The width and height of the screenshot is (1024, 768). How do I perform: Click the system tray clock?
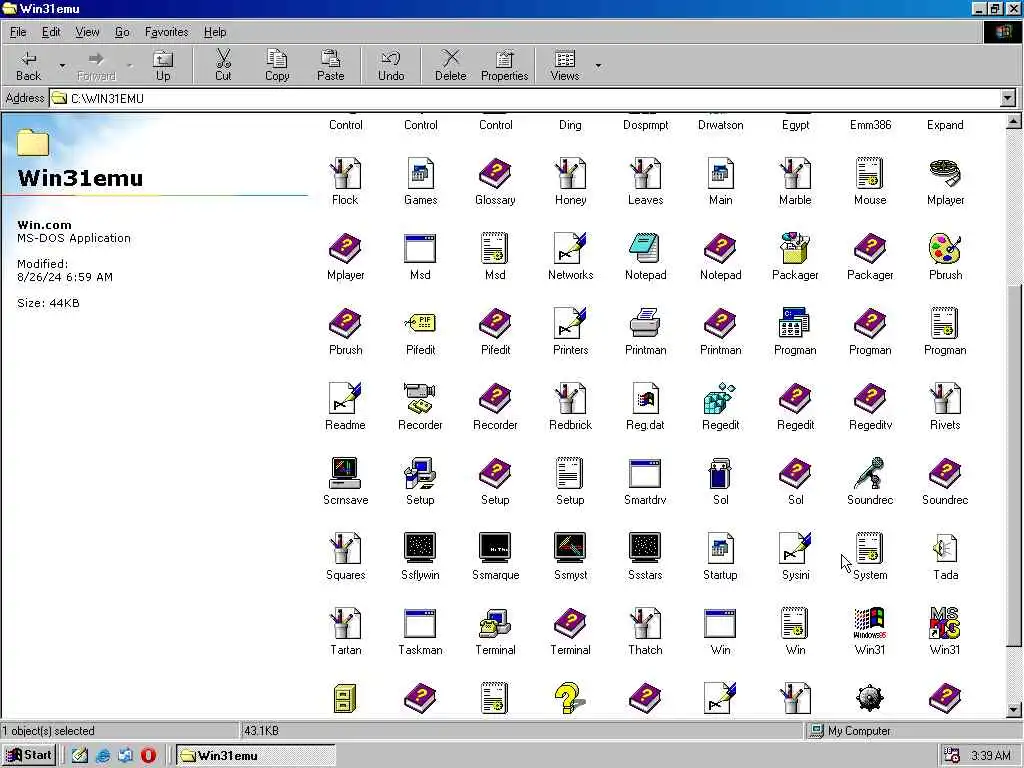tap(991, 756)
